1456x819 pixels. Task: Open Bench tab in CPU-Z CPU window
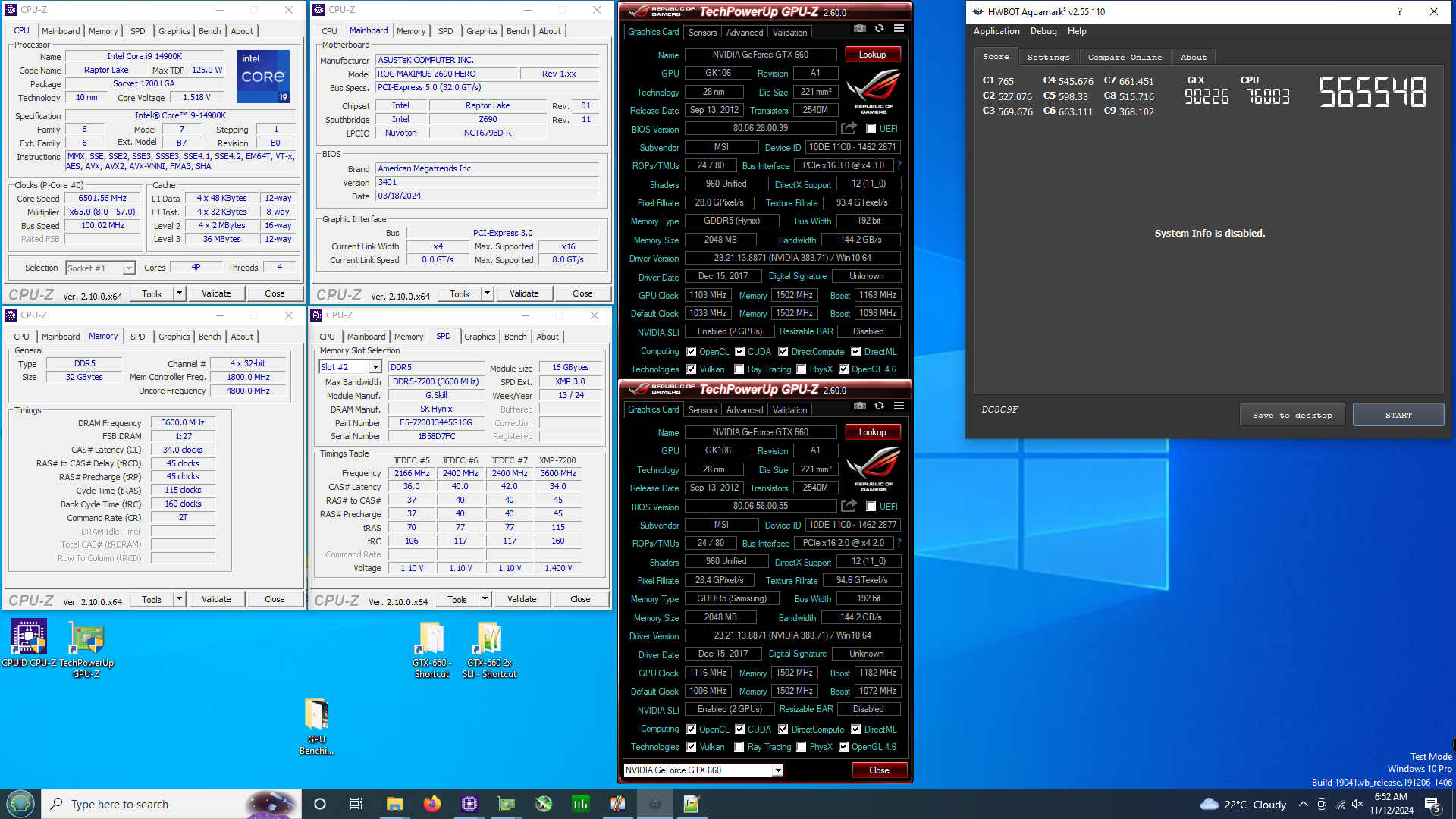(209, 31)
